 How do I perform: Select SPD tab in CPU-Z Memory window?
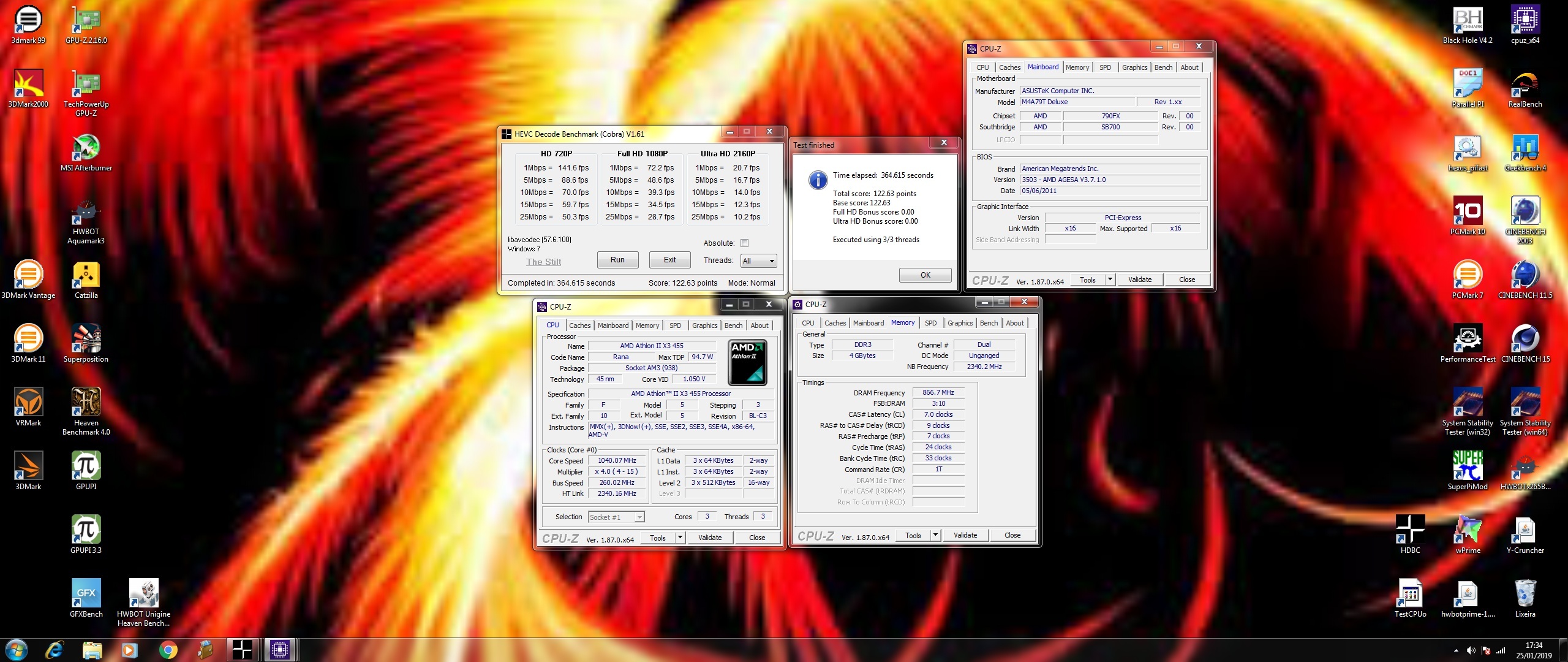click(930, 323)
